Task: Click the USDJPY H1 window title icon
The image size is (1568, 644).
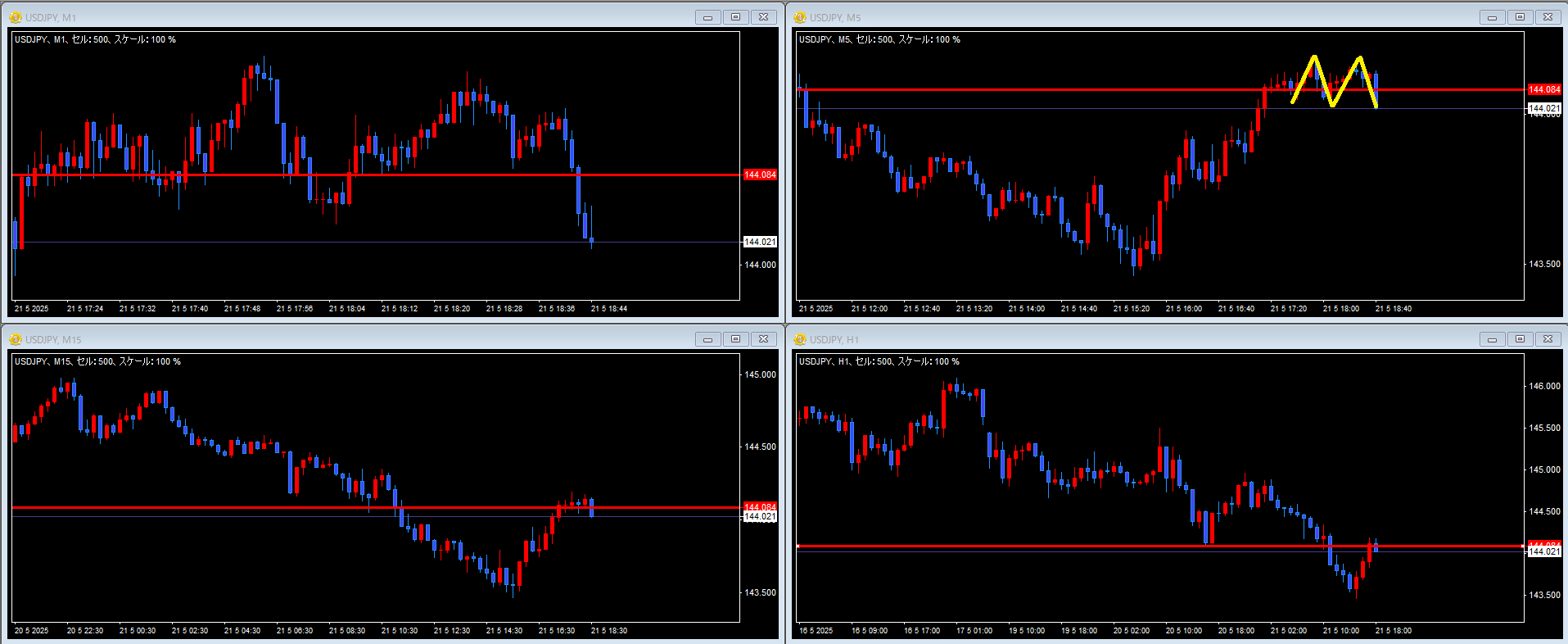Action: click(800, 339)
